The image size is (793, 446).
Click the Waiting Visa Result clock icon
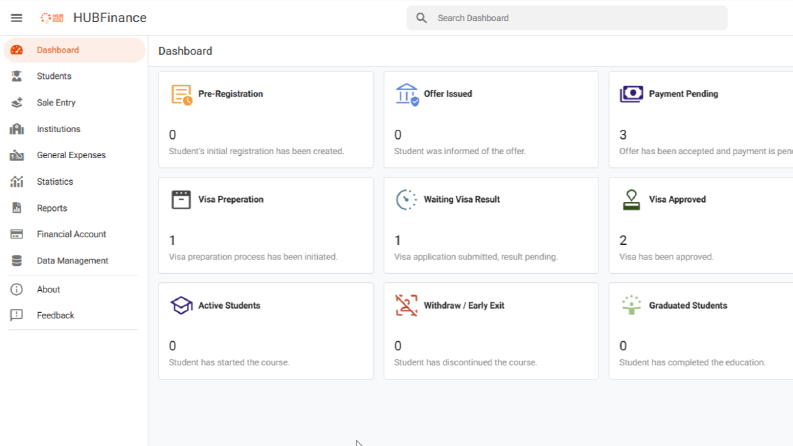[407, 200]
